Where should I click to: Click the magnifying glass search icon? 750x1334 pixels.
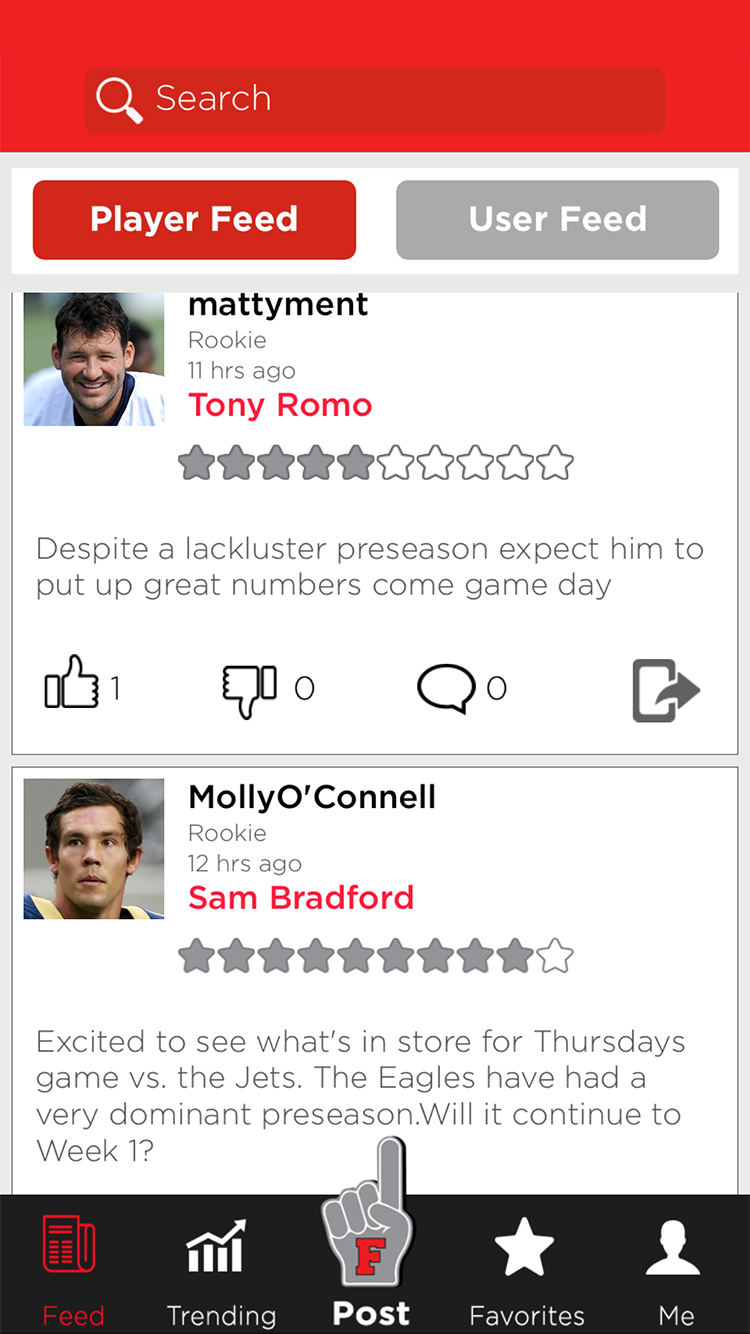point(119,100)
